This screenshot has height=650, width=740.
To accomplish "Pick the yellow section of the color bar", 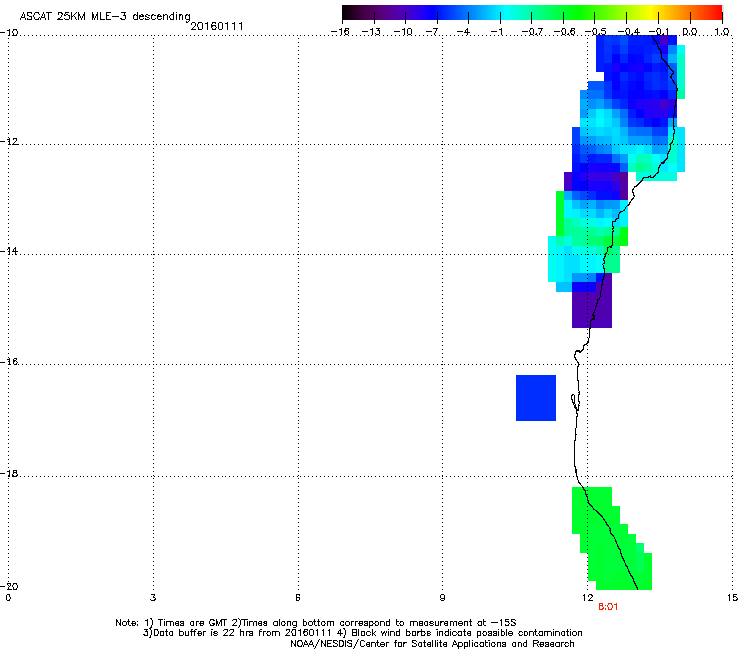I will [x=651, y=13].
